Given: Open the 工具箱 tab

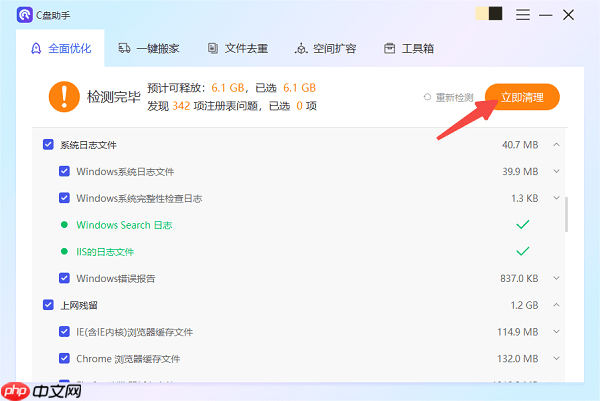Looking at the screenshot, I should tap(413, 48).
